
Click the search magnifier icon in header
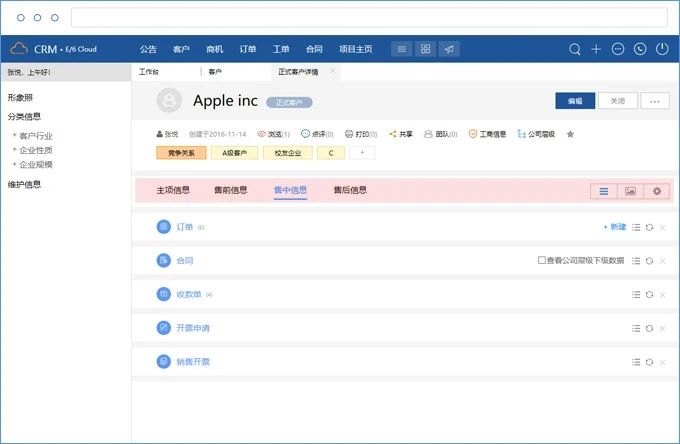coord(575,49)
